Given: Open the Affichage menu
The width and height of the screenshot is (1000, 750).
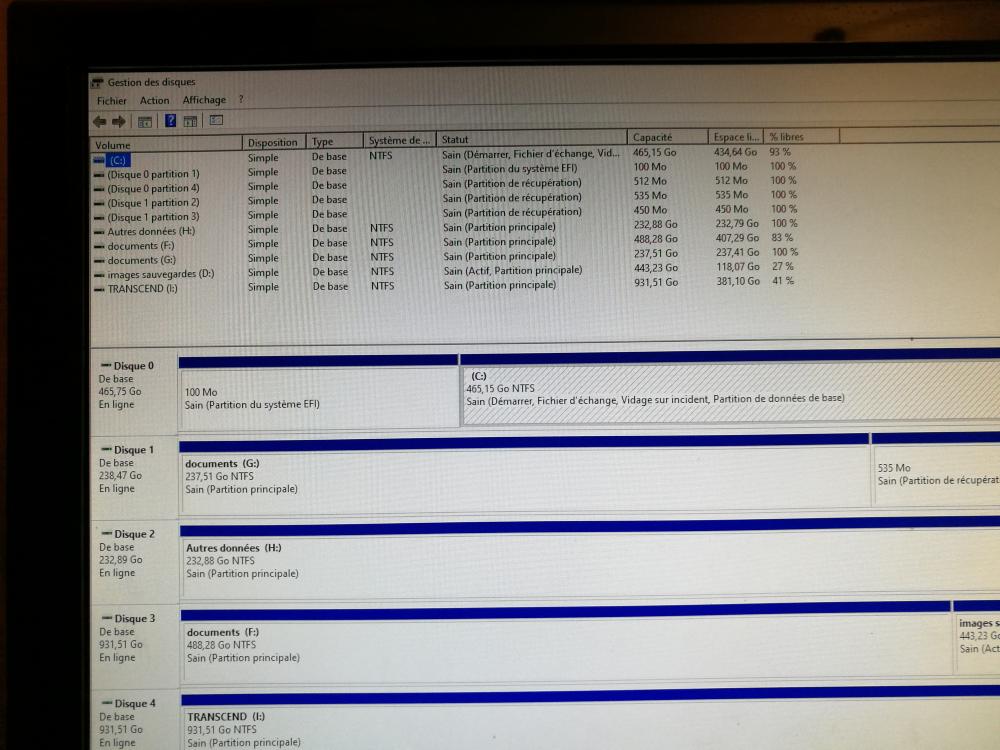Looking at the screenshot, I should 204,99.
